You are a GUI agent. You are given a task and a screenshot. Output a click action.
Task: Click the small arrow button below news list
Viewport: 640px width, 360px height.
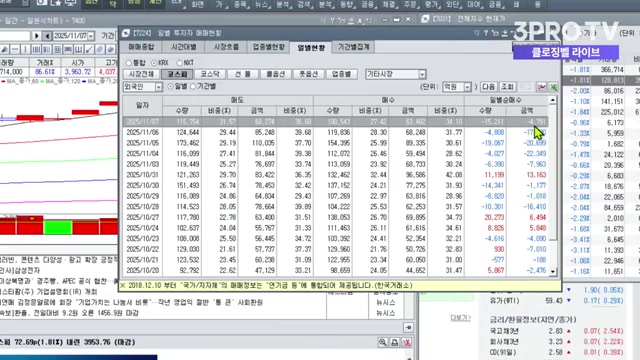pos(408,327)
